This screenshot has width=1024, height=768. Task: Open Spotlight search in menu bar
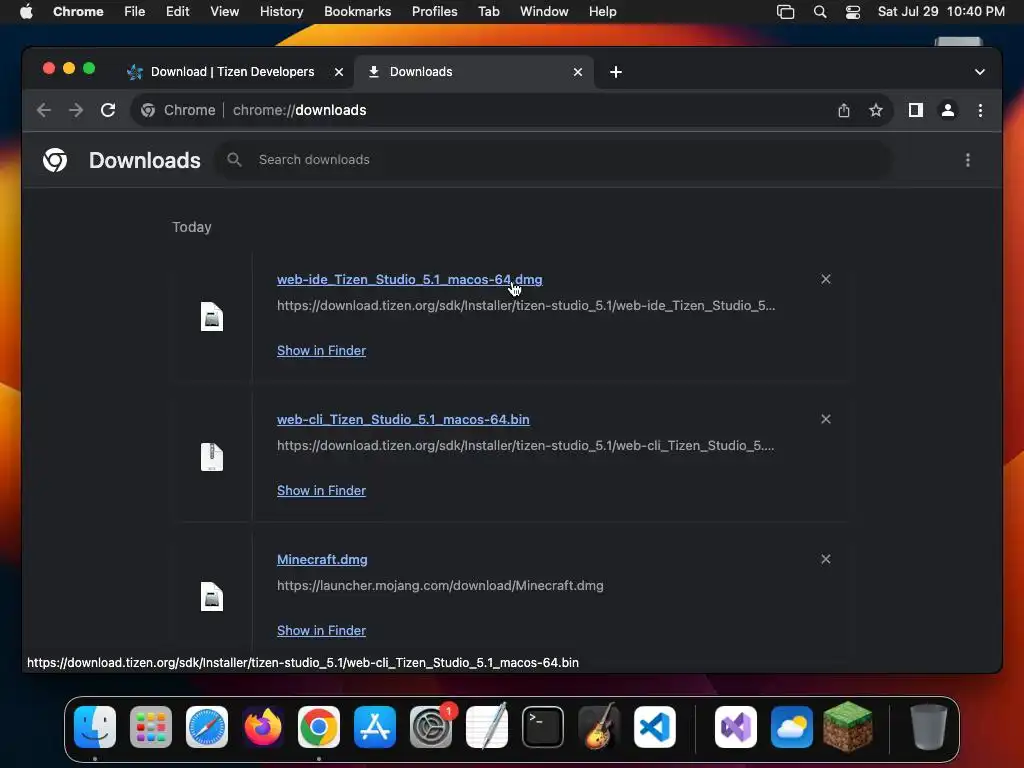(820, 12)
